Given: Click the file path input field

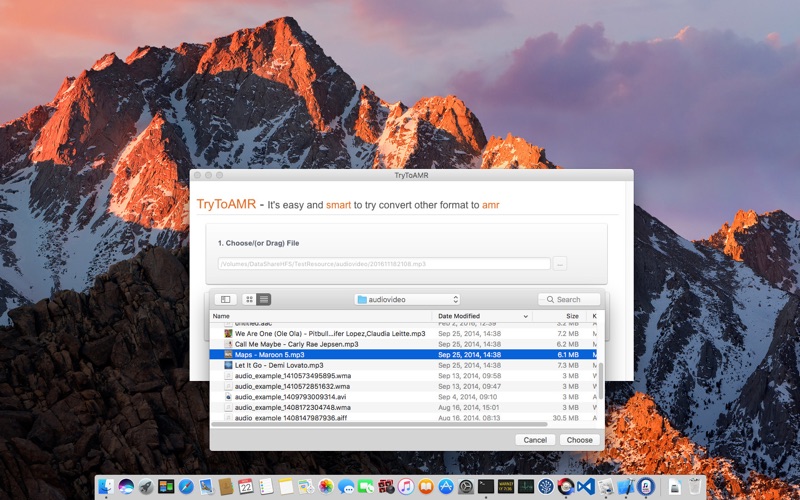Looking at the screenshot, I should click(x=384, y=264).
